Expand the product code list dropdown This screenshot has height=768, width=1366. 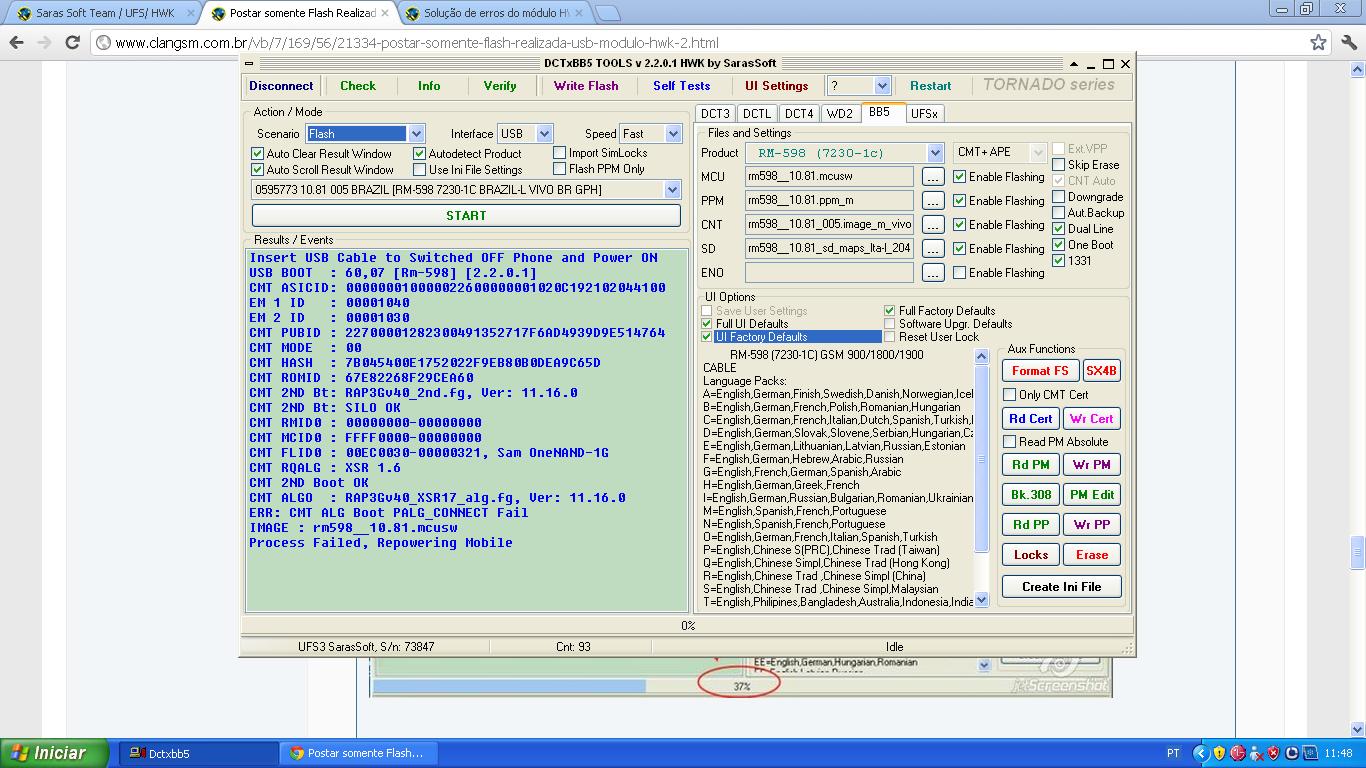click(x=672, y=190)
